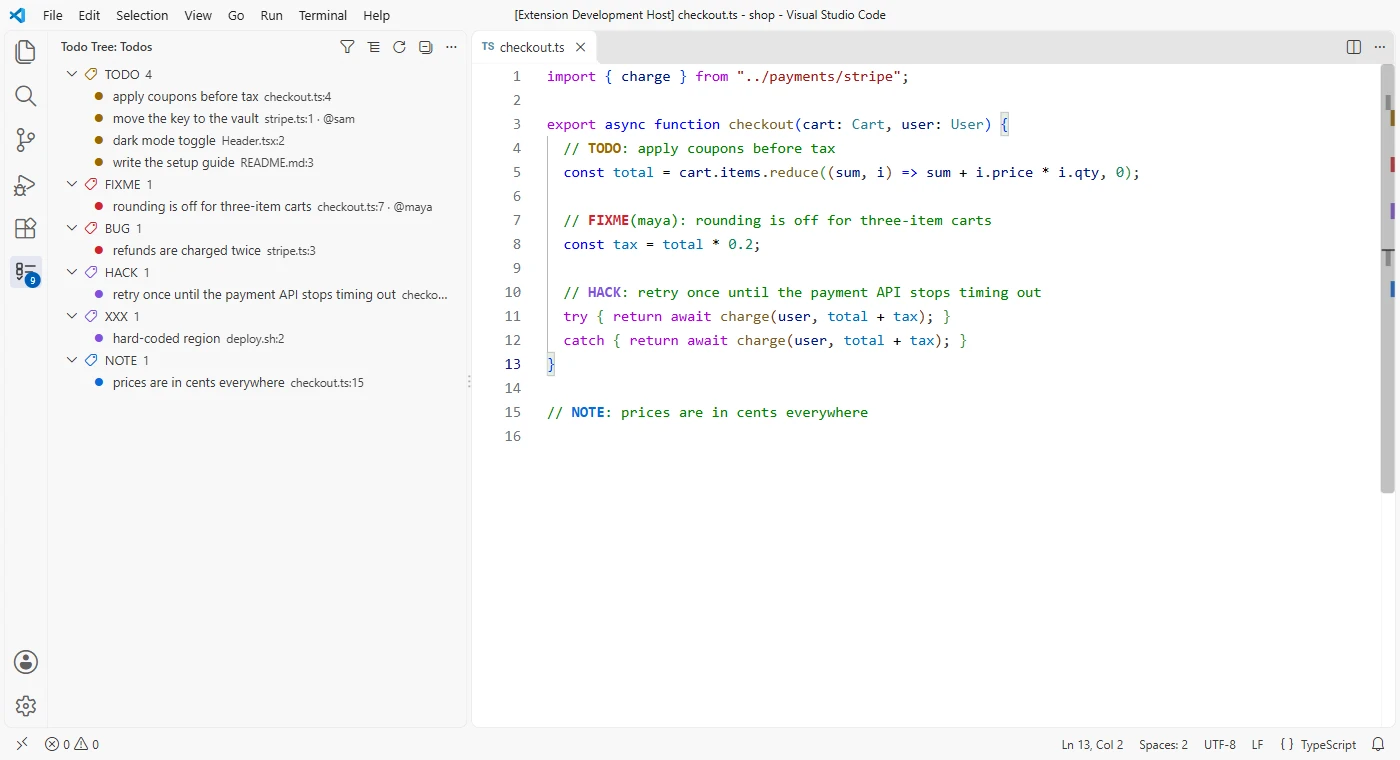
Task: Open the Explorer view in activity bar
Action: [x=26, y=52]
